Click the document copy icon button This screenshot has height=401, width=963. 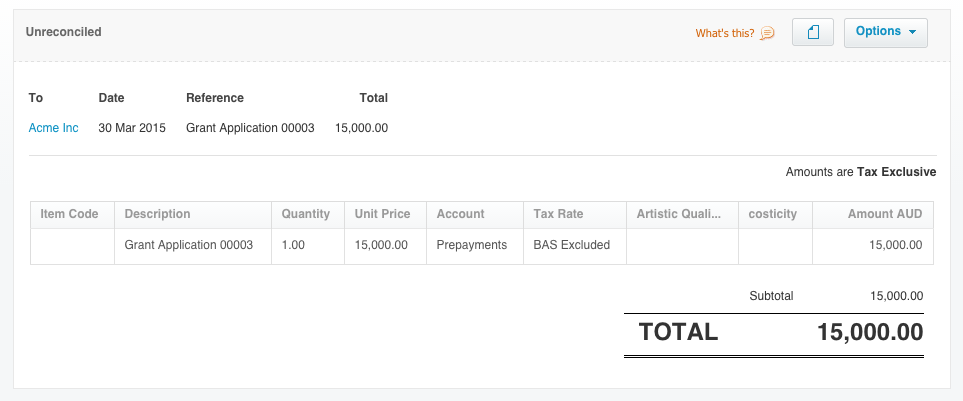tap(813, 32)
